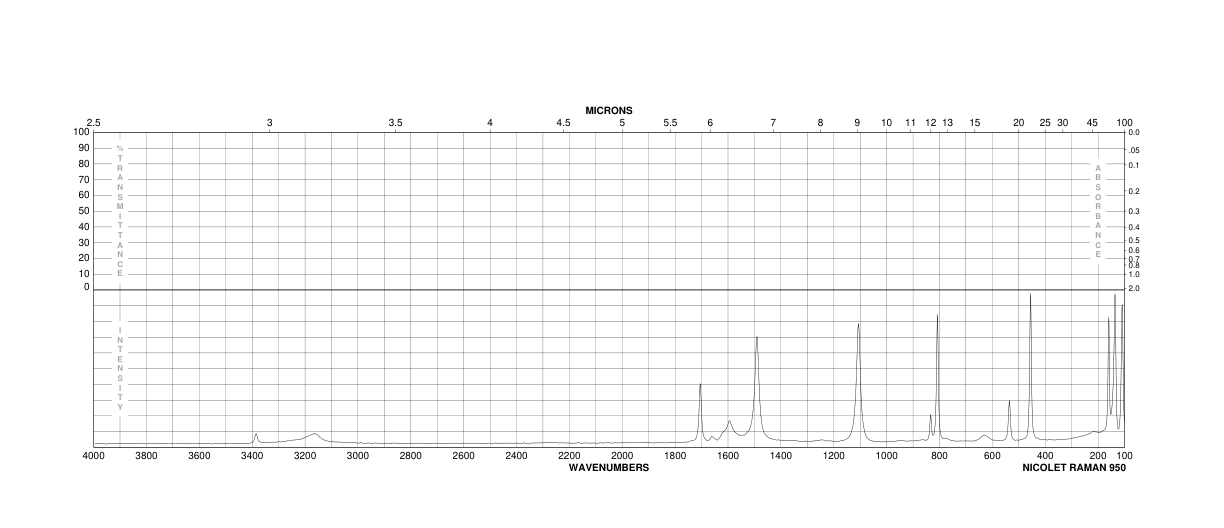Click the strong peak near 1490 wavenumbers
Image resolution: width=1224 pixels, height=528 pixels.
coord(757,337)
